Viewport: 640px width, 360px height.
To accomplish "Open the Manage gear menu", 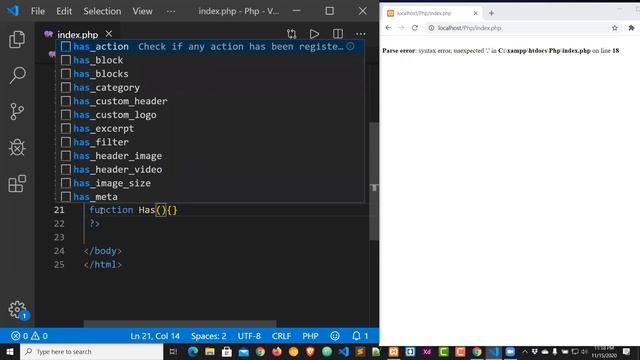I will pos(17,310).
